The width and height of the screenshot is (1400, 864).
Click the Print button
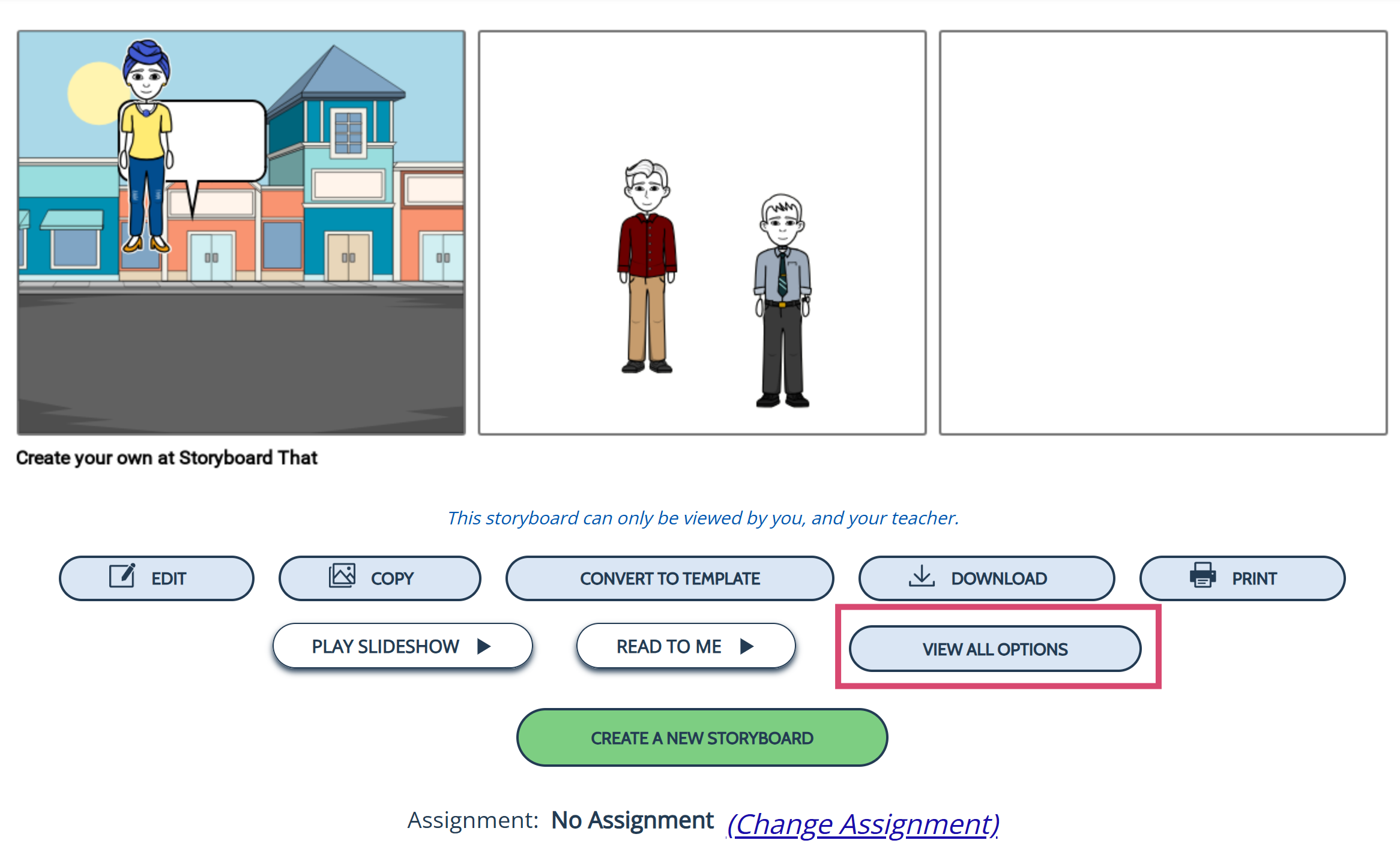[1242, 578]
